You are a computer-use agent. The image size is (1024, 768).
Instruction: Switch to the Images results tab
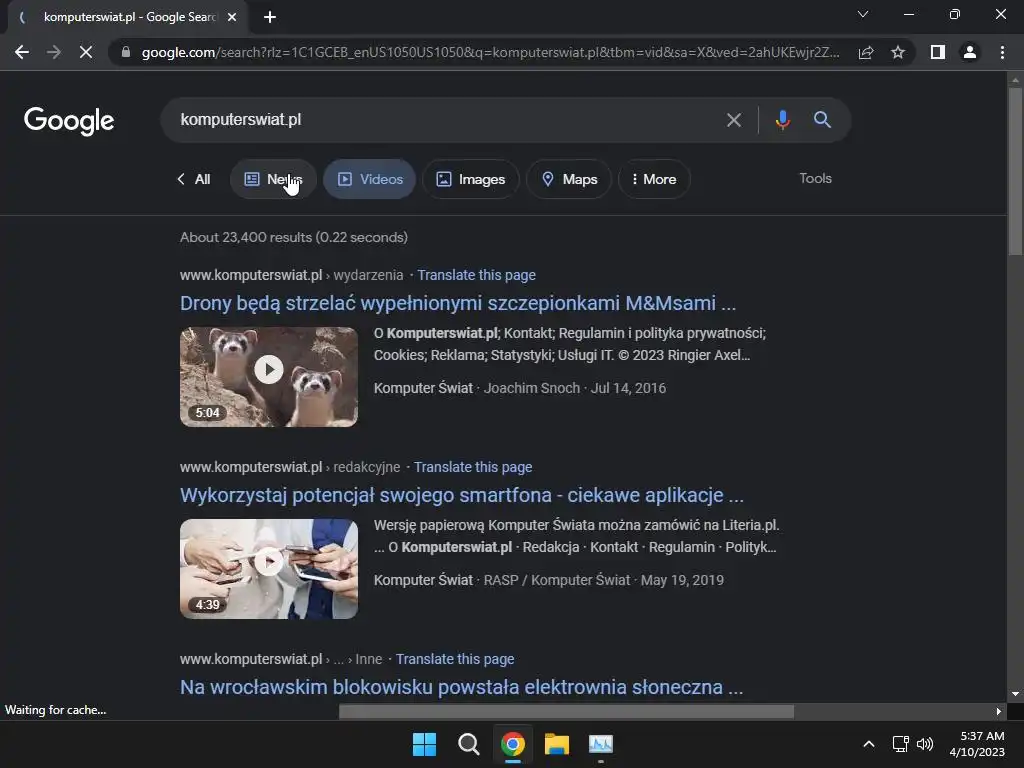[x=471, y=179]
